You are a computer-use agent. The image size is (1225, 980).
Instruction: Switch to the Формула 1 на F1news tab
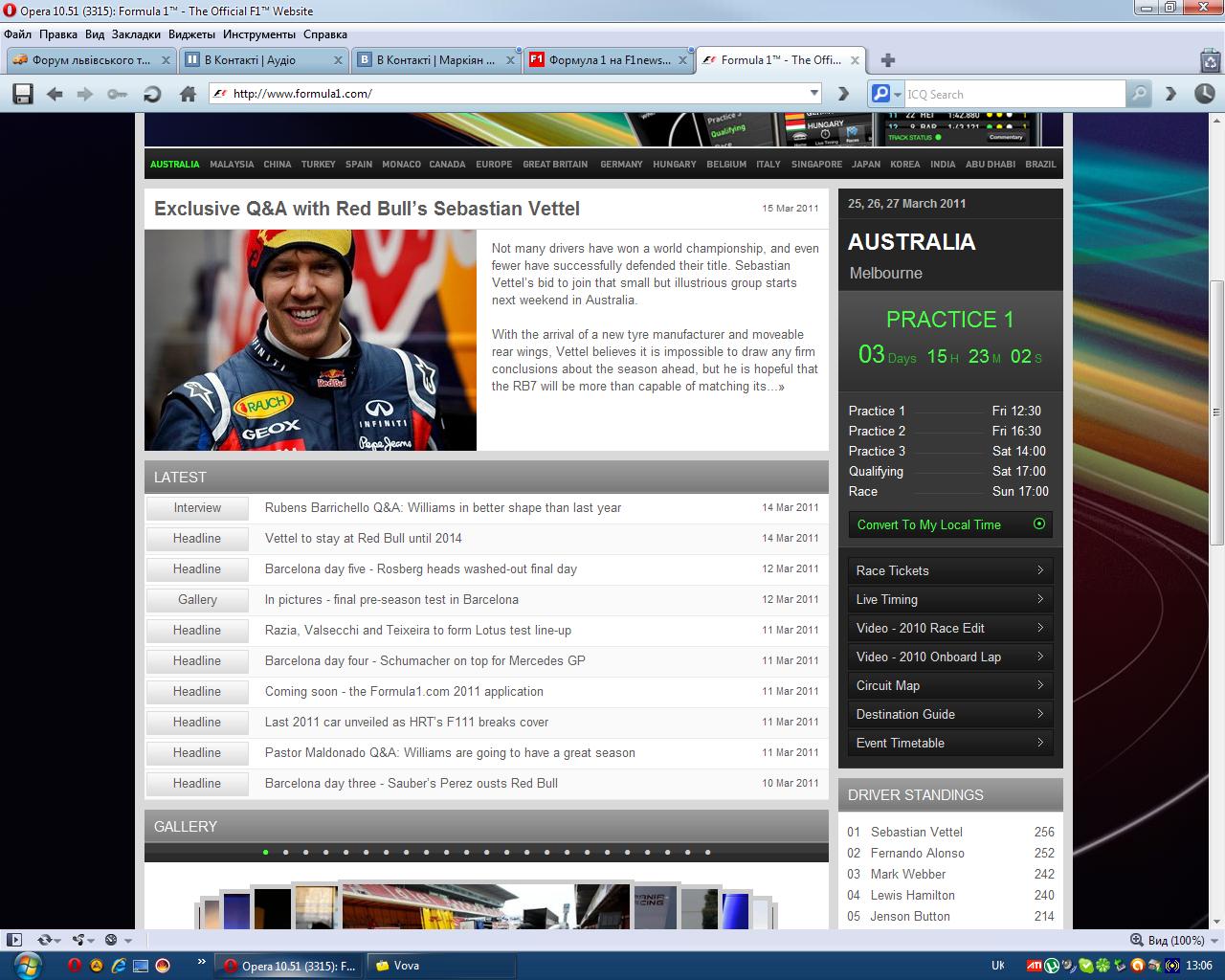pyautogui.click(x=609, y=60)
